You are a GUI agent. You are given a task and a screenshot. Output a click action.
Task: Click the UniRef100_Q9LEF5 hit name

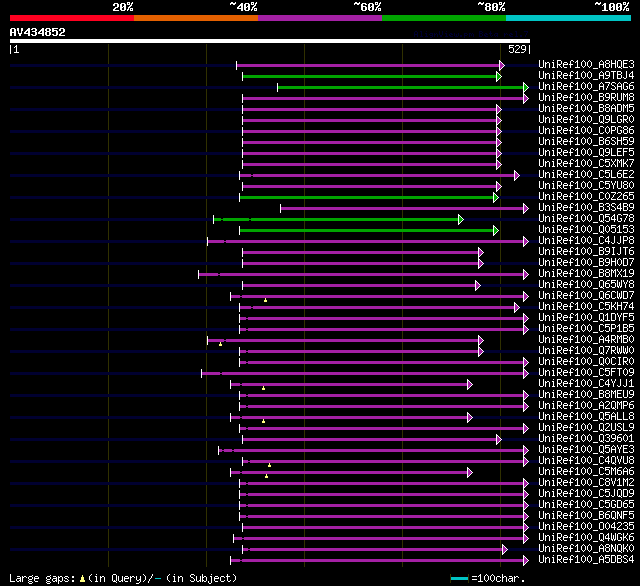point(586,153)
